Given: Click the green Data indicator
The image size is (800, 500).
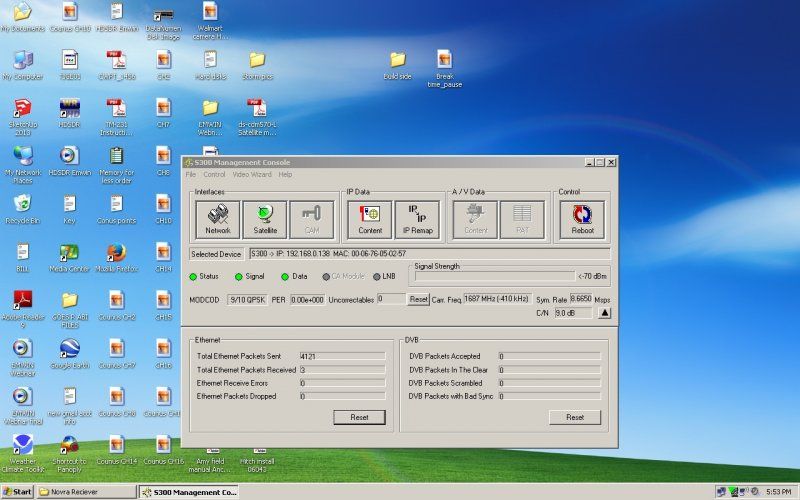Looking at the screenshot, I should pos(285,277).
